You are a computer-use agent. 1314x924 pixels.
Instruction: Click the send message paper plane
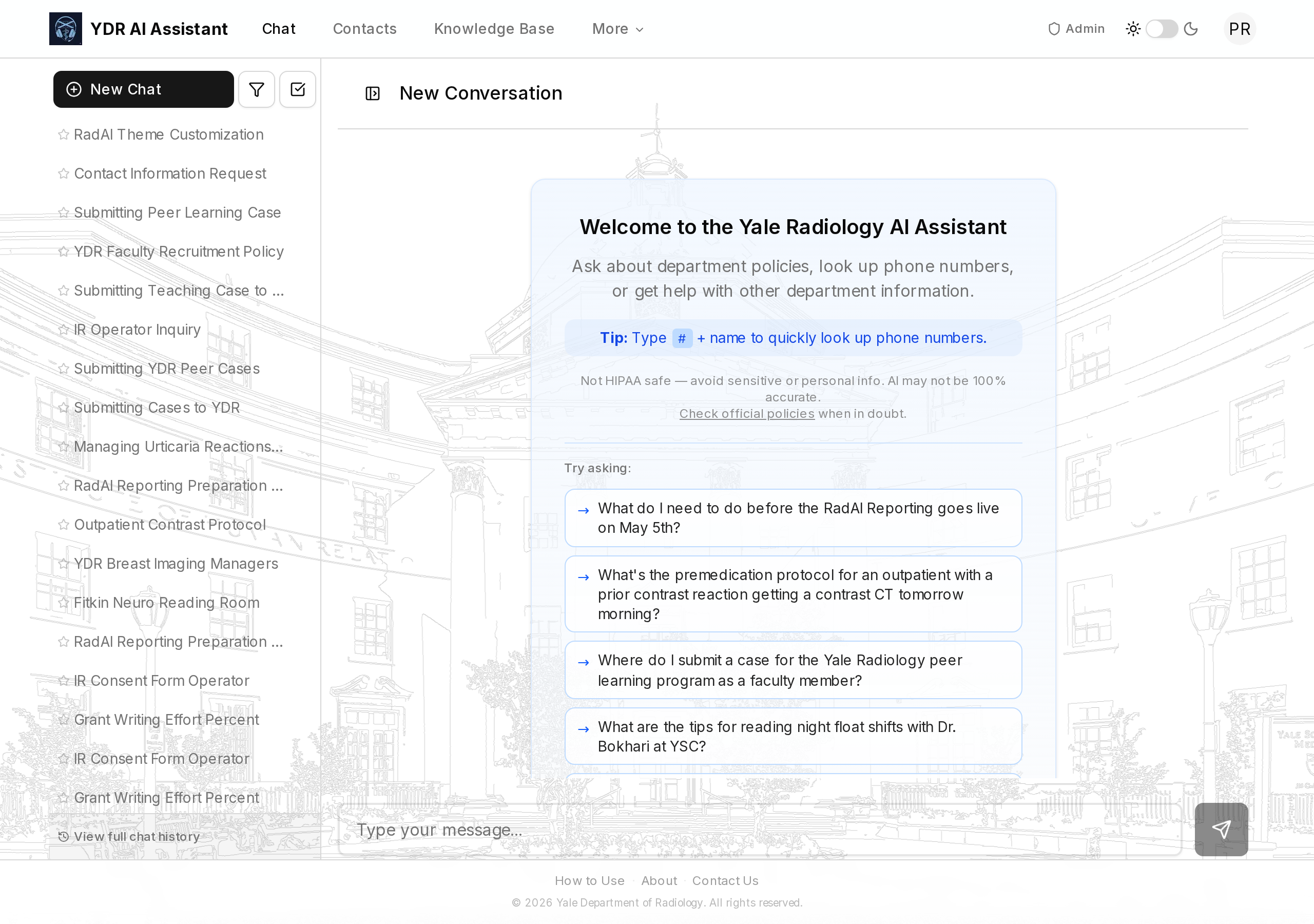tap(1221, 829)
